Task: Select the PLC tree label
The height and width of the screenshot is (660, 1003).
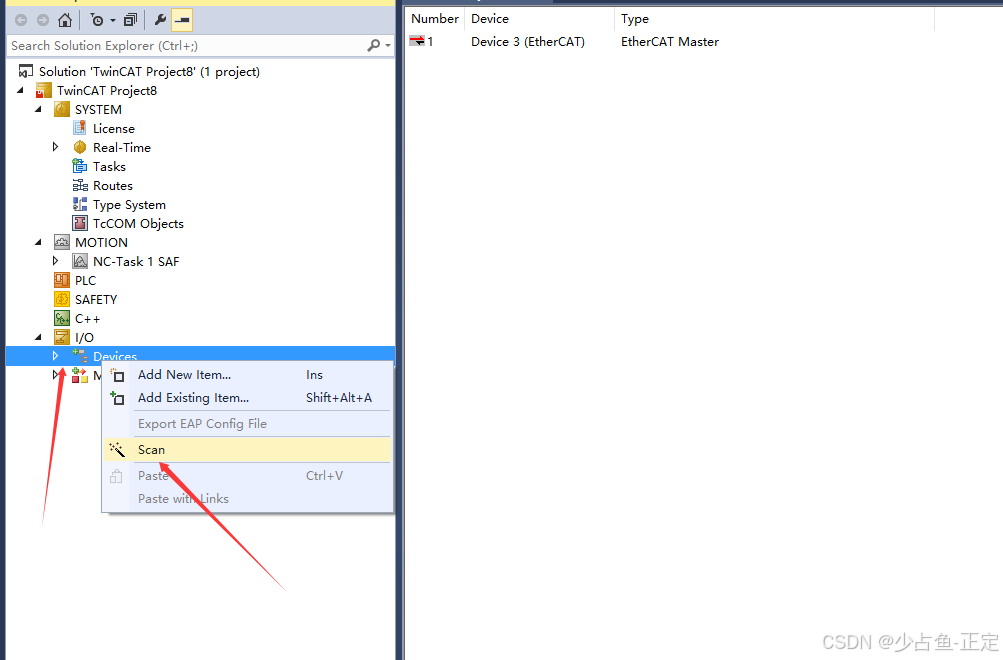Action: pyautogui.click(x=85, y=281)
